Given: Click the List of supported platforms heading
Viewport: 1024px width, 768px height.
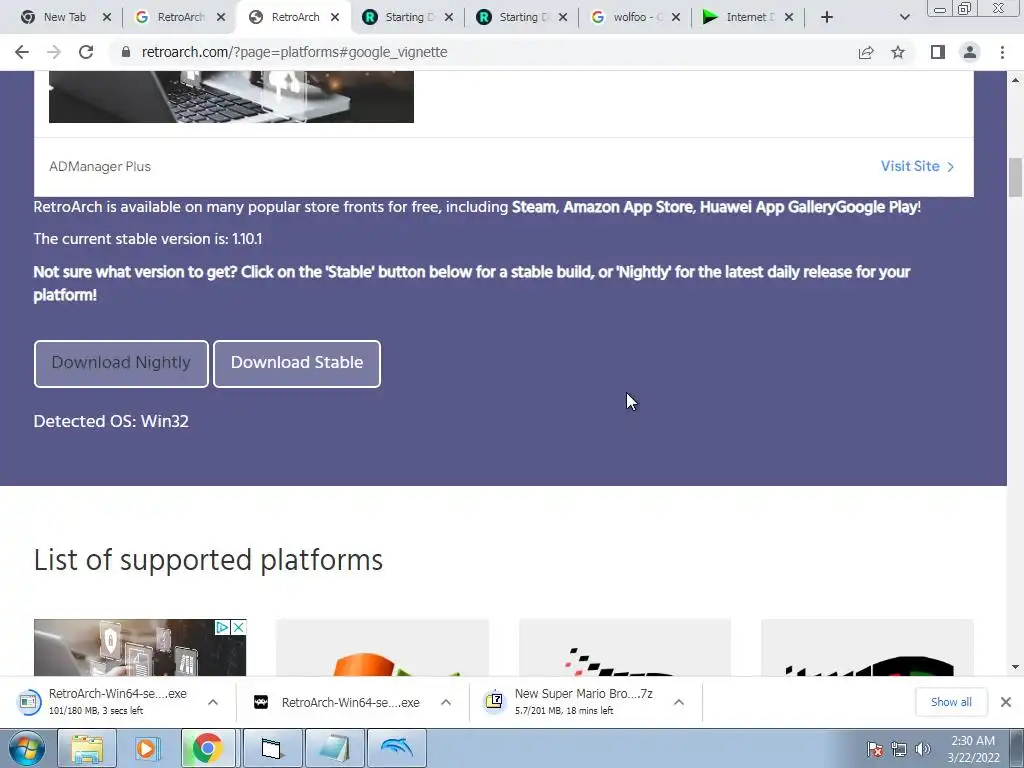Looking at the screenshot, I should pyautogui.click(x=208, y=560).
